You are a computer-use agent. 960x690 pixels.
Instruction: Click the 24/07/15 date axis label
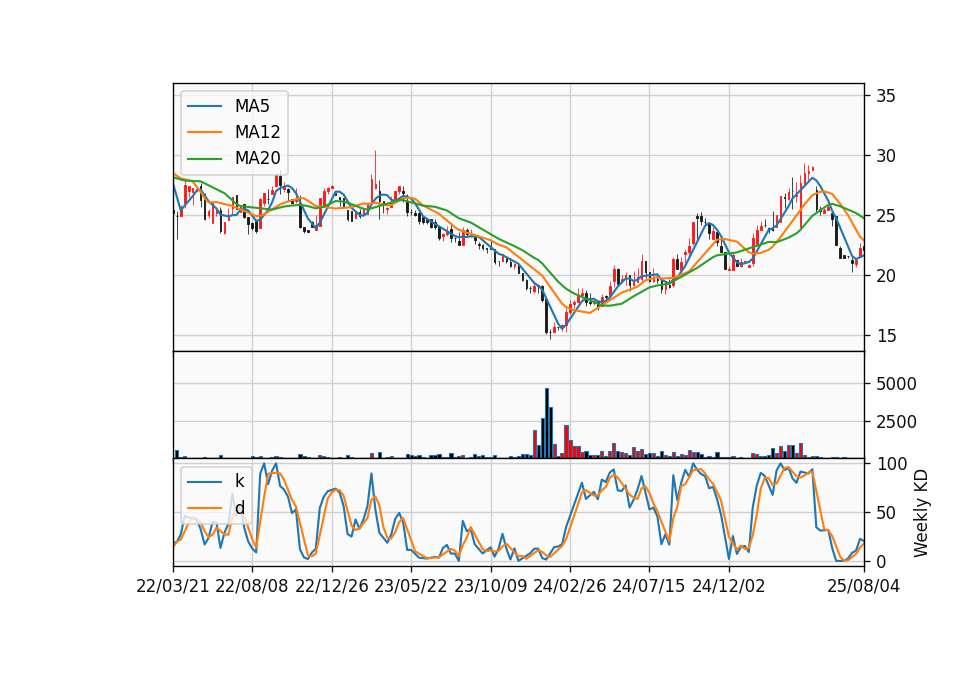click(x=649, y=586)
